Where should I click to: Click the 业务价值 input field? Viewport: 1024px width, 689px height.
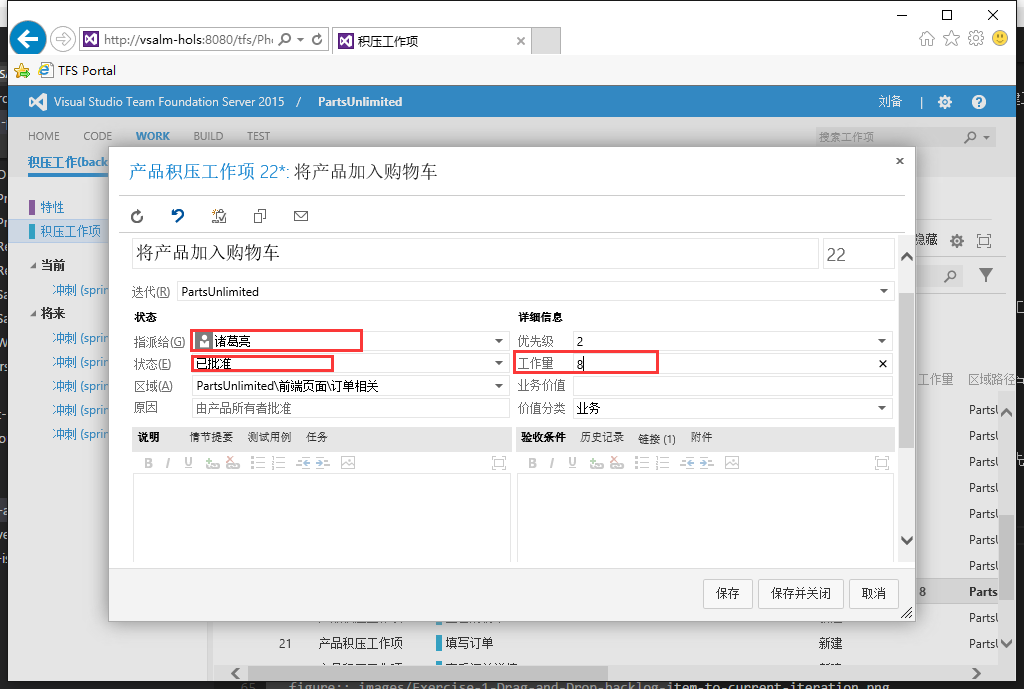click(732, 386)
